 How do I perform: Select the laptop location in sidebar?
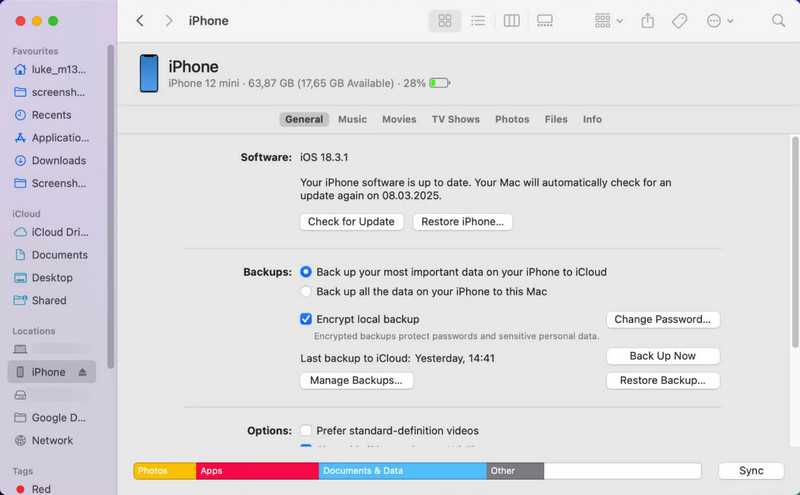51,349
